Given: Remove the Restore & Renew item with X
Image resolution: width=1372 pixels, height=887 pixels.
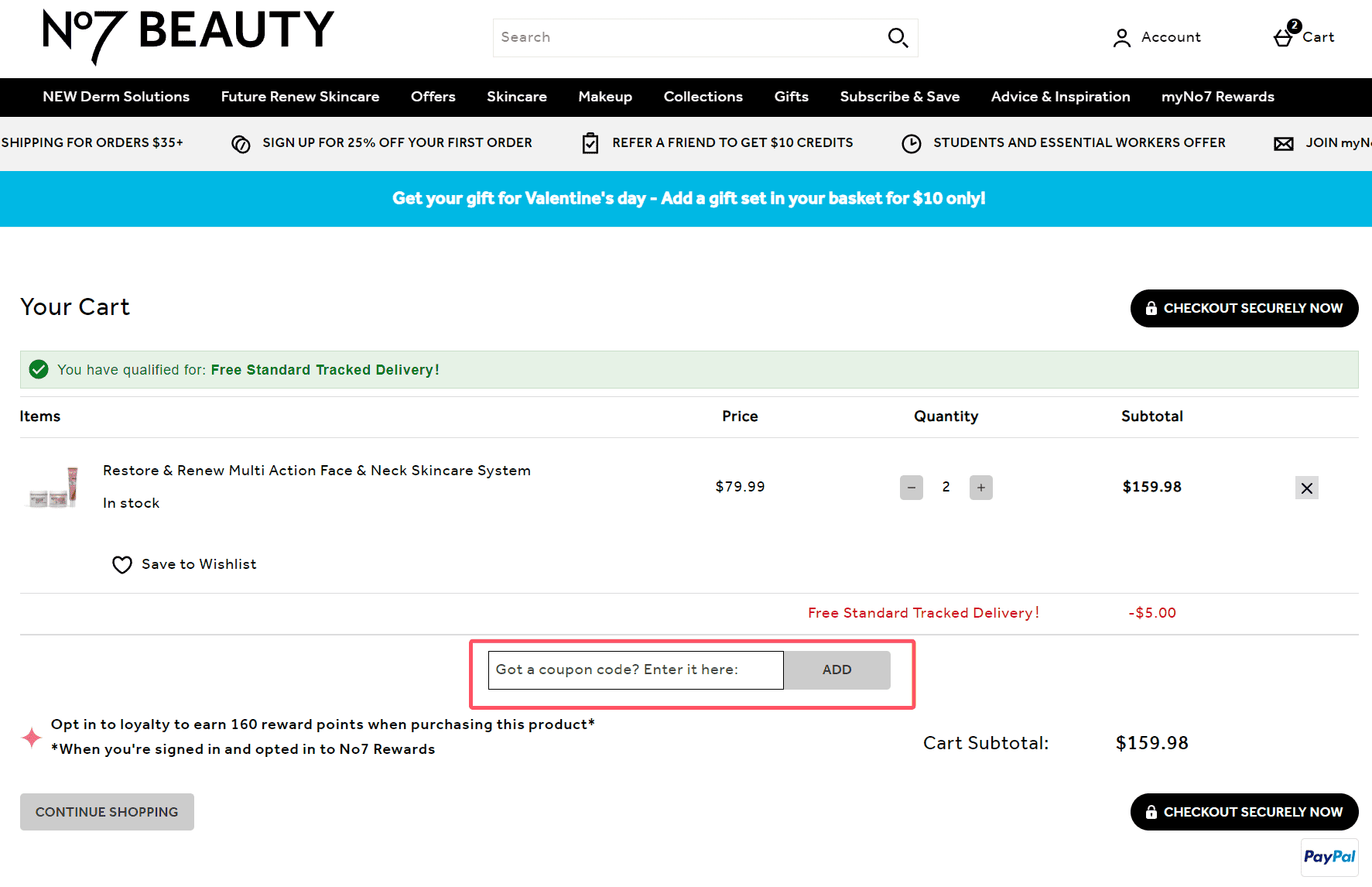Looking at the screenshot, I should [x=1307, y=488].
